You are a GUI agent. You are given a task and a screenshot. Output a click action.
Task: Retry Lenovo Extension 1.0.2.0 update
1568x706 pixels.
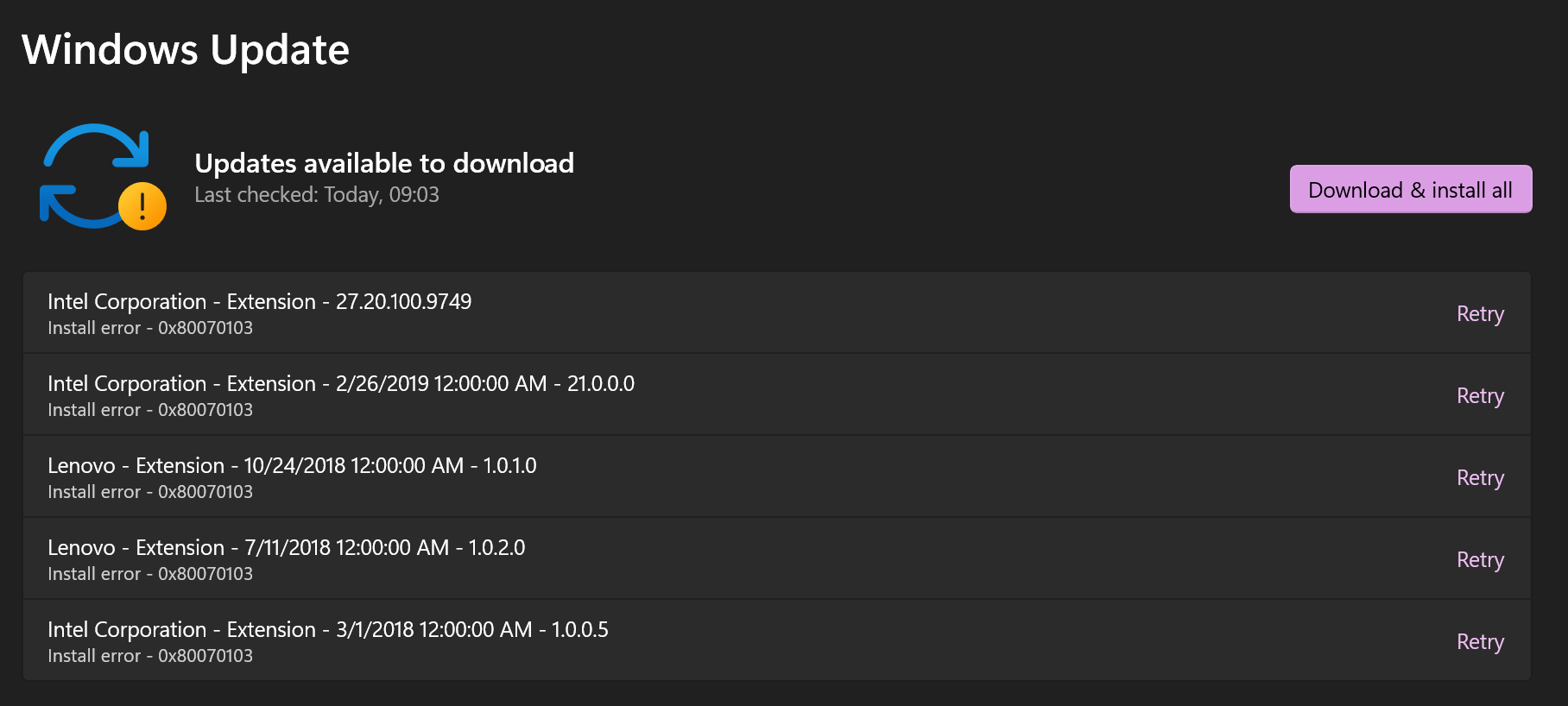pos(1480,559)
